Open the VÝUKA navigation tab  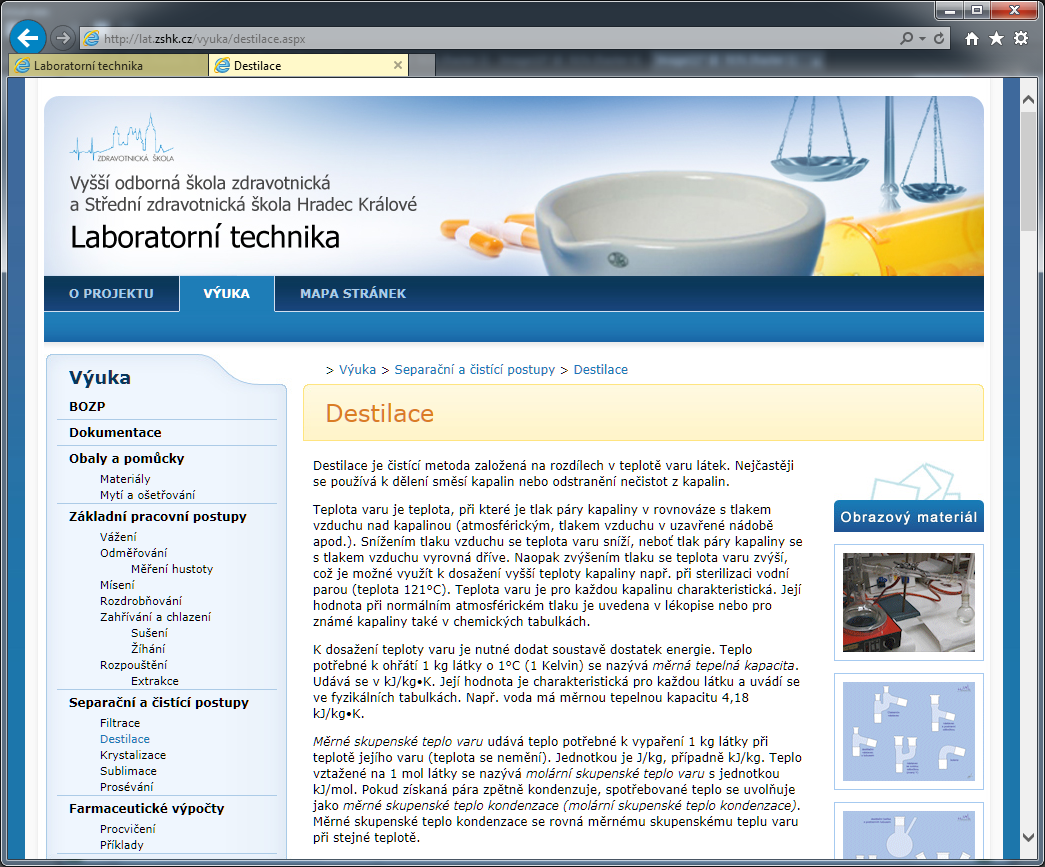227,293
